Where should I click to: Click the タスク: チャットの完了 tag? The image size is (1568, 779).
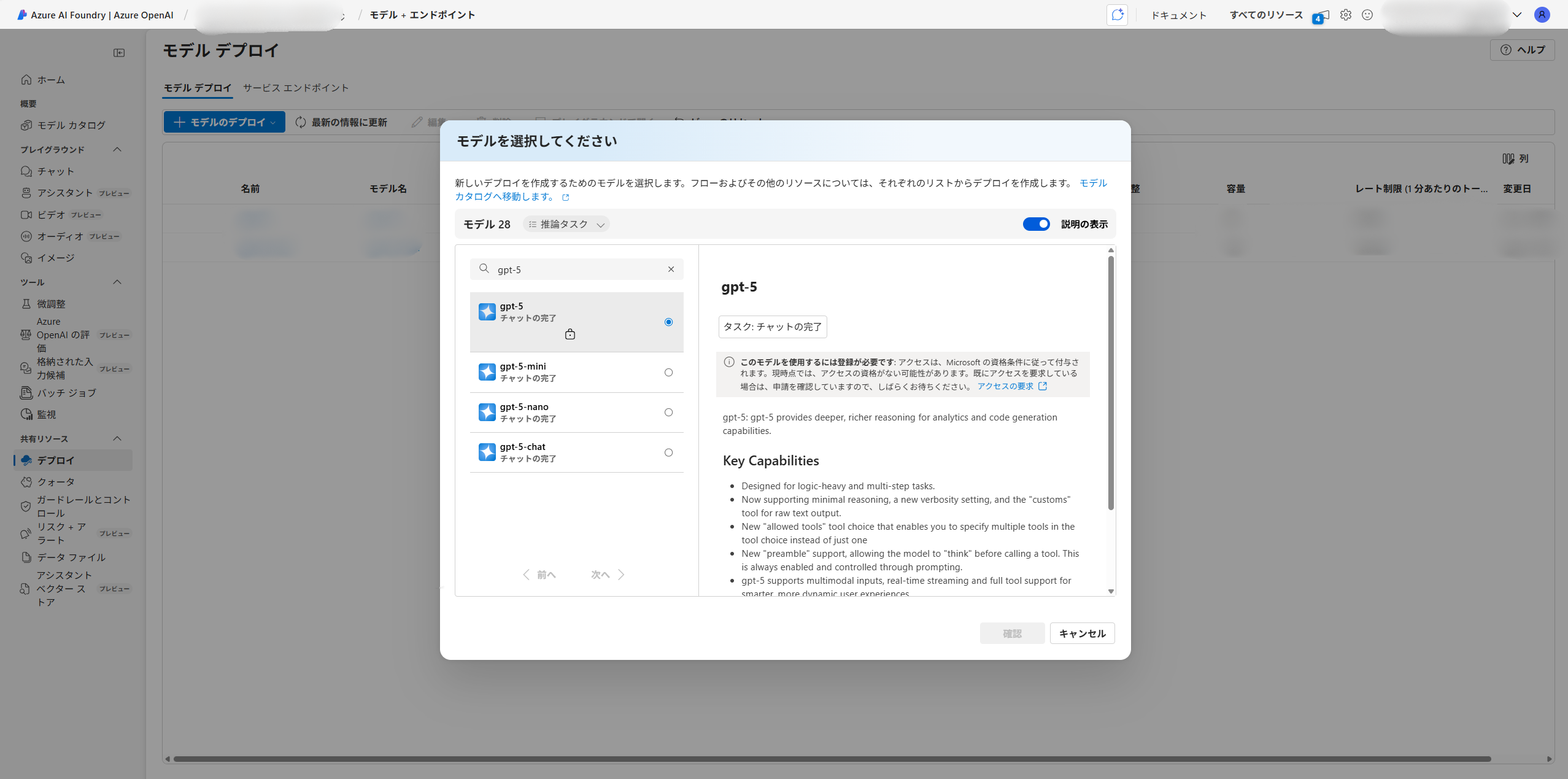click(773, 327)
